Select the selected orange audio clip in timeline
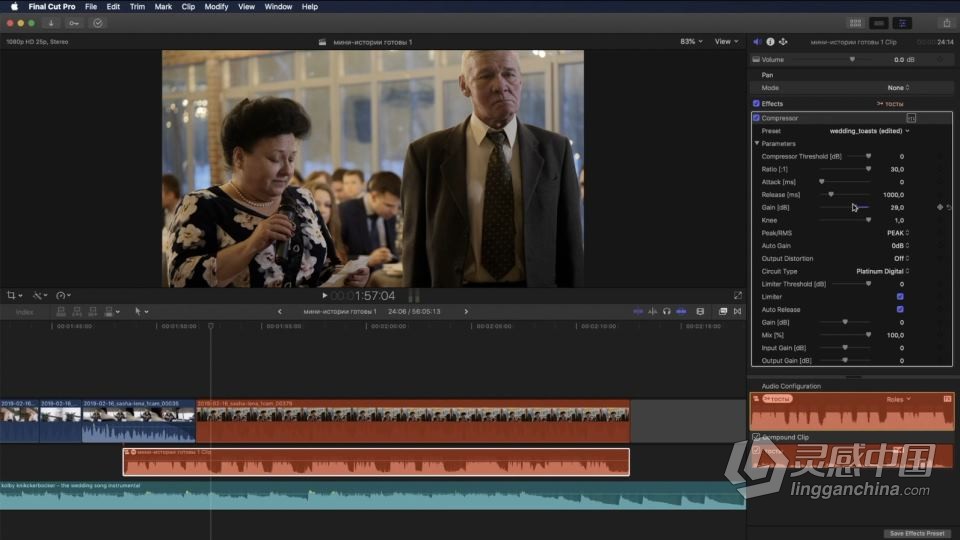The image size is (960, 540). coord(376,462)
